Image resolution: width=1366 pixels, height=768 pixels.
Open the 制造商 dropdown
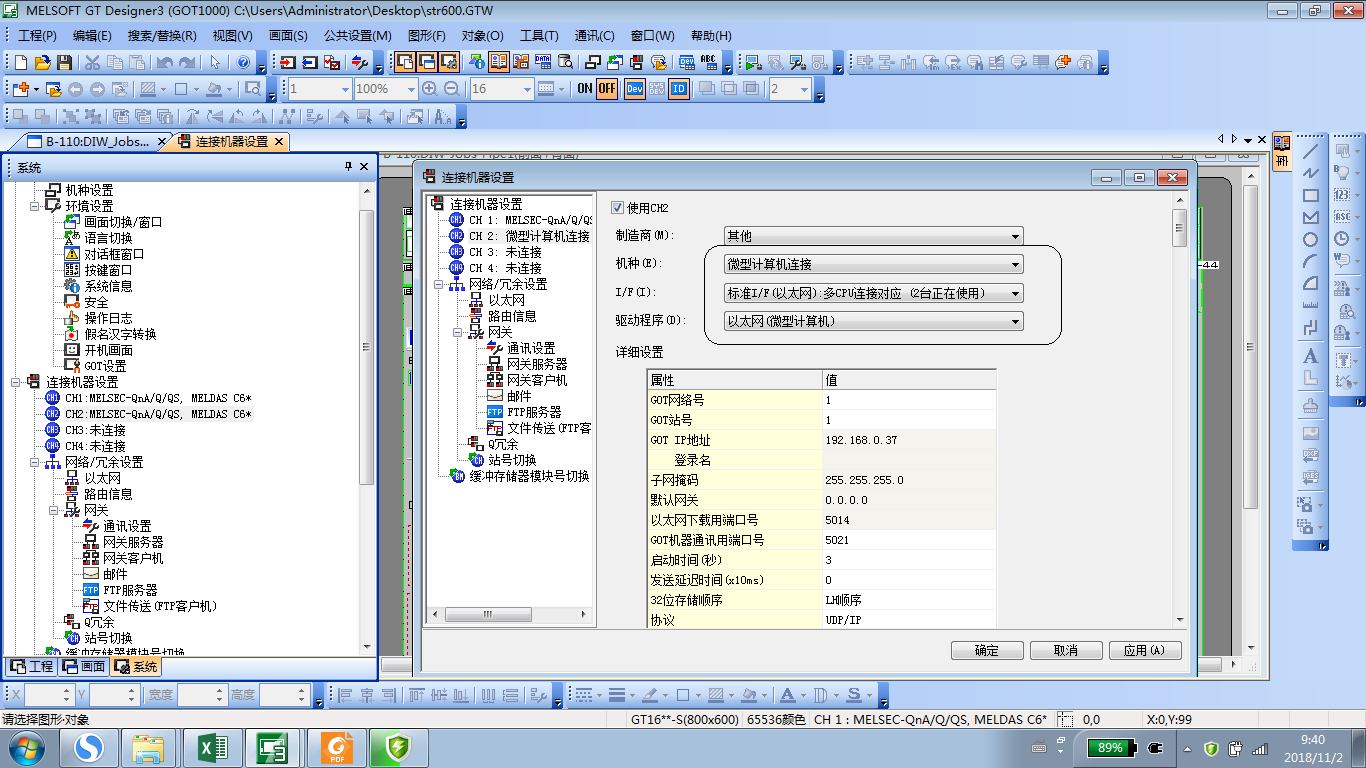click(x=874, y=236)
